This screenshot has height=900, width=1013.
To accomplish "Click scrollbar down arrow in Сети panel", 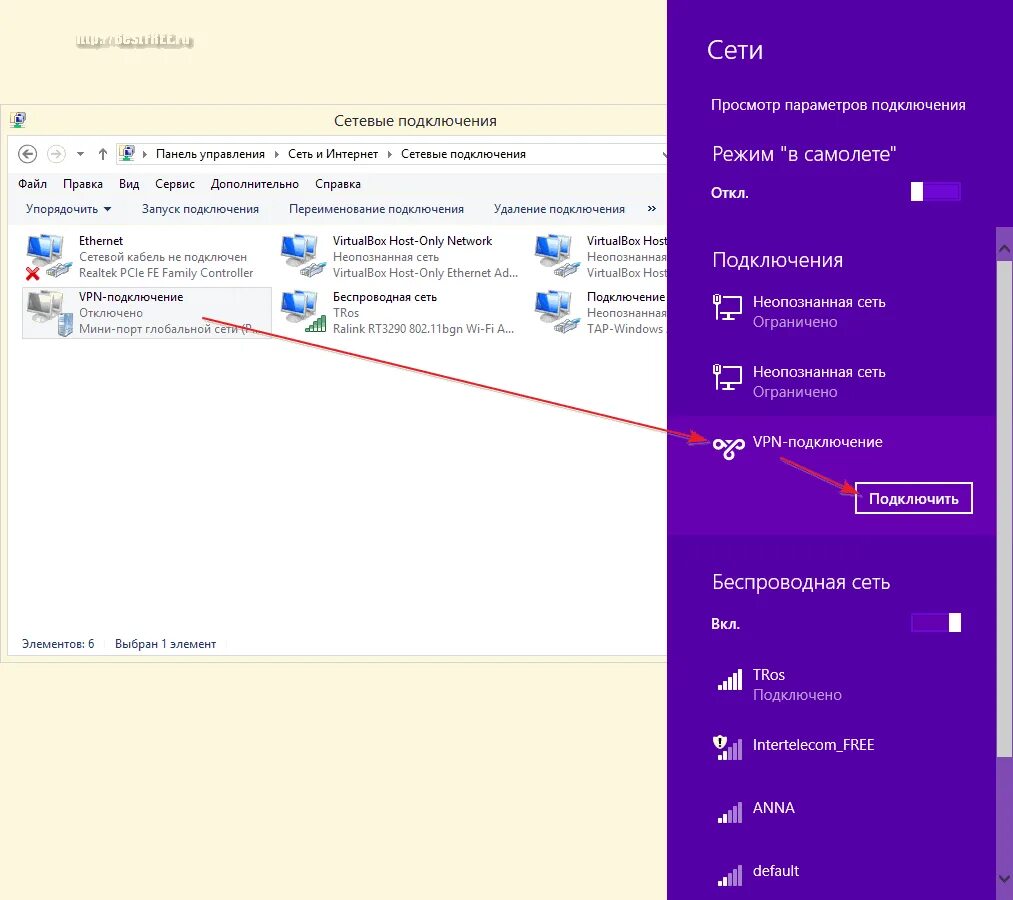I will point(1004,879).
